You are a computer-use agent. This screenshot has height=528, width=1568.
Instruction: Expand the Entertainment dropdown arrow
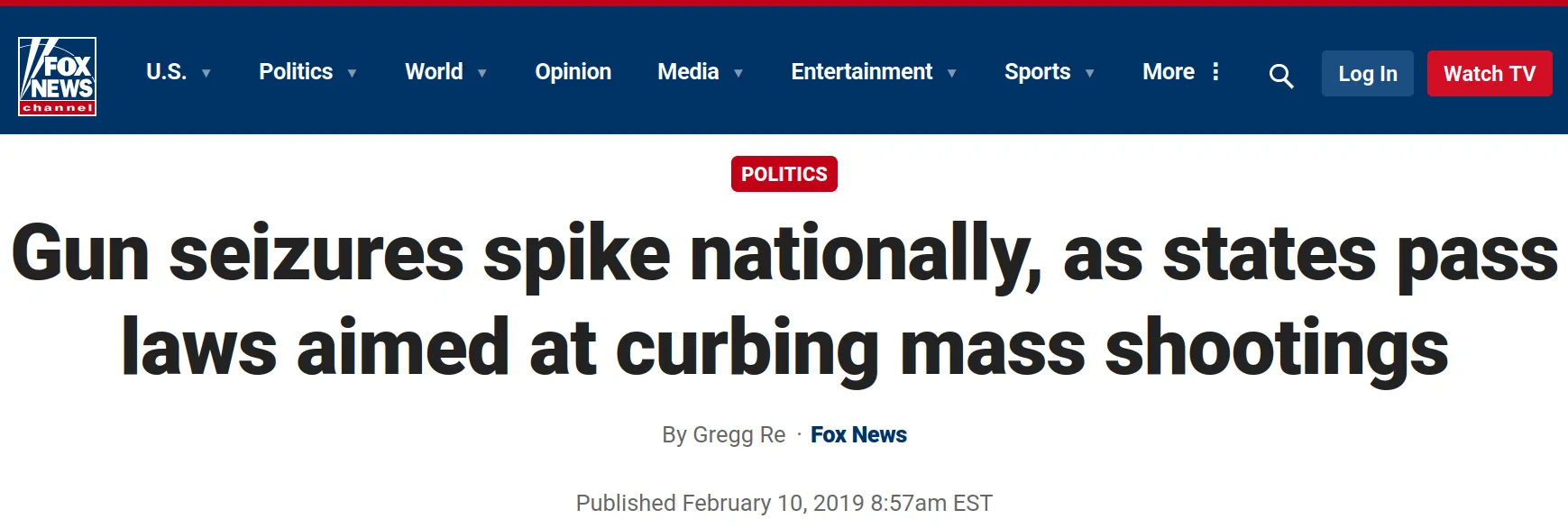952,74
